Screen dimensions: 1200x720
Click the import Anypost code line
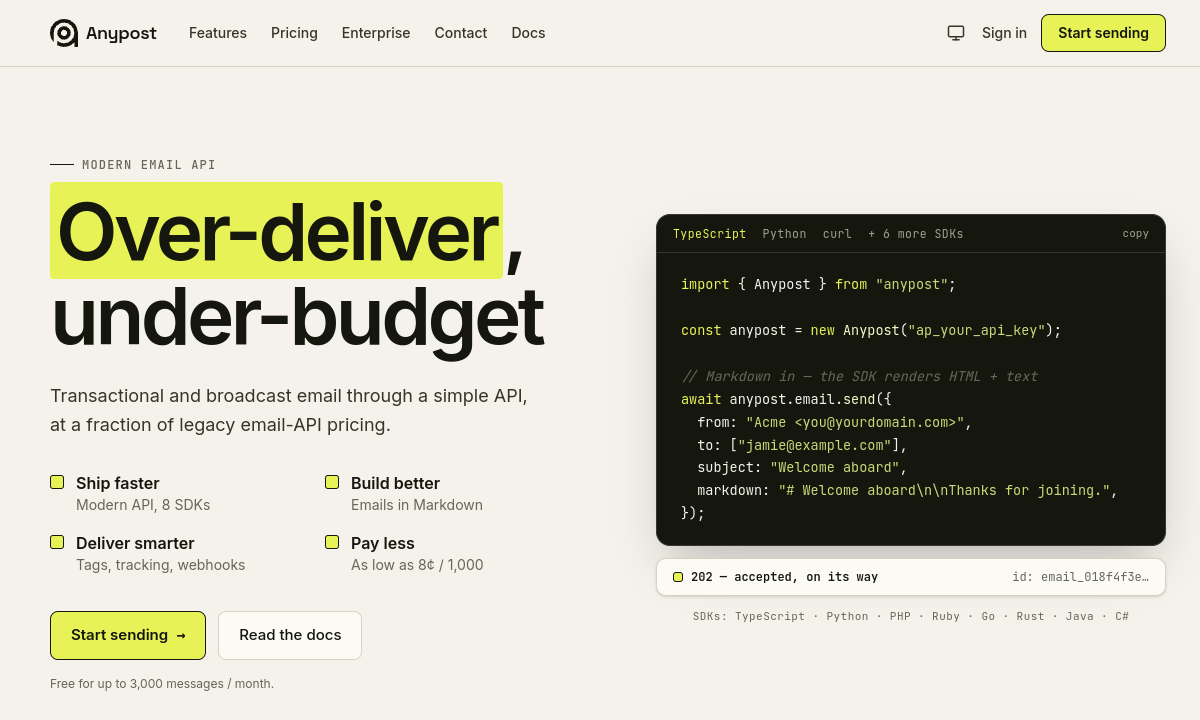(818, 284)
